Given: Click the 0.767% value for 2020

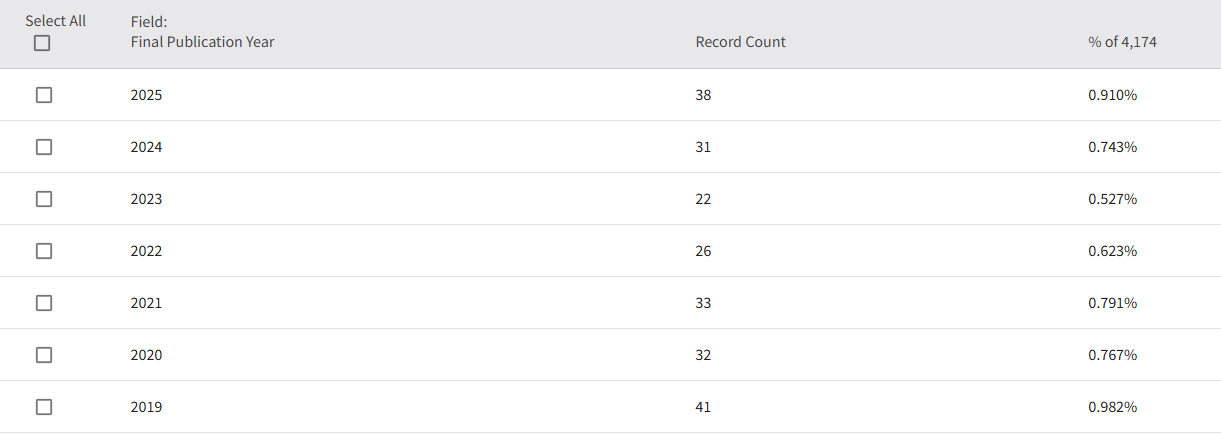Looking at the screenshot, I should [1112, 355].
